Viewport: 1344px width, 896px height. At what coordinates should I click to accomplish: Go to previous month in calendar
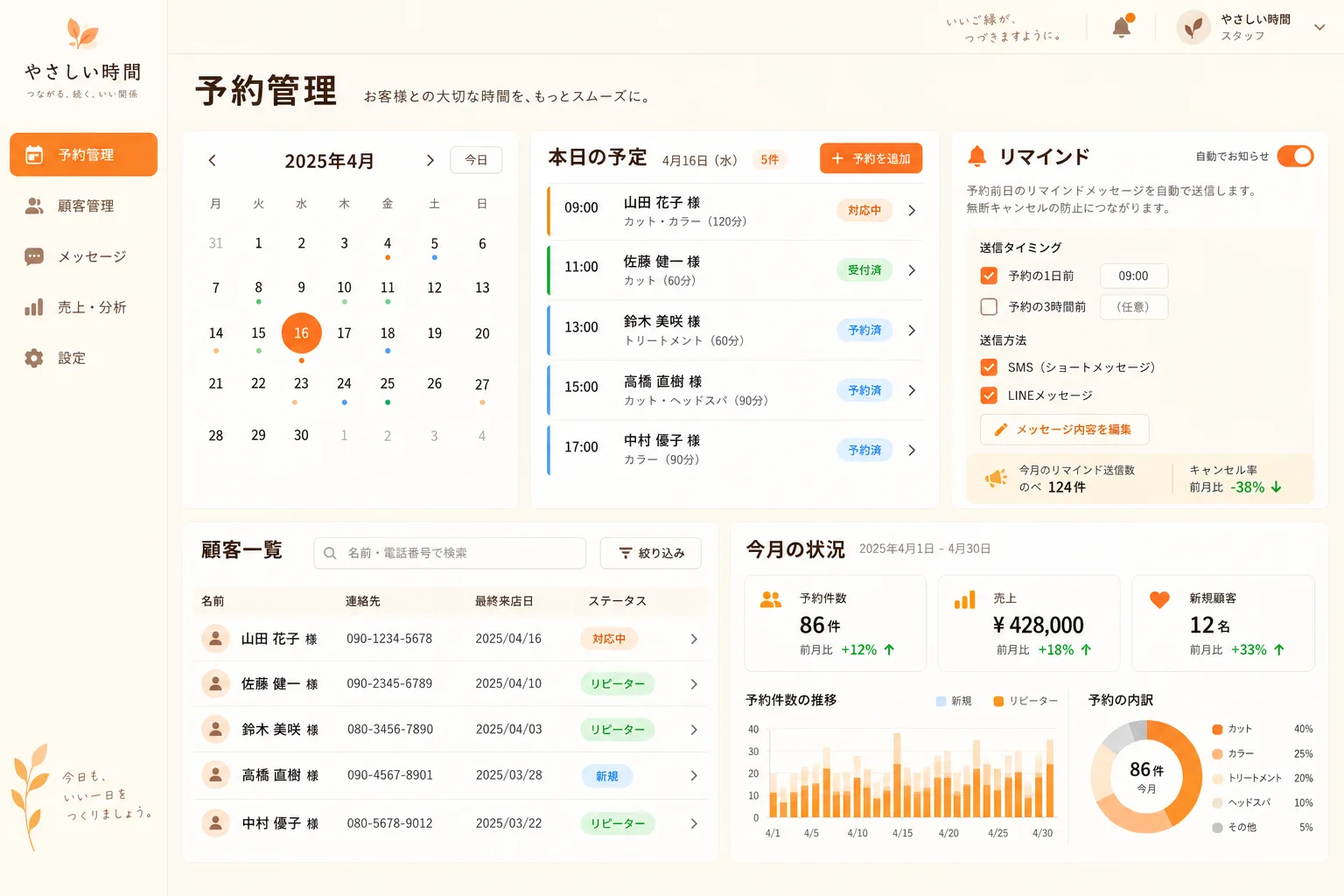point(213,160)
